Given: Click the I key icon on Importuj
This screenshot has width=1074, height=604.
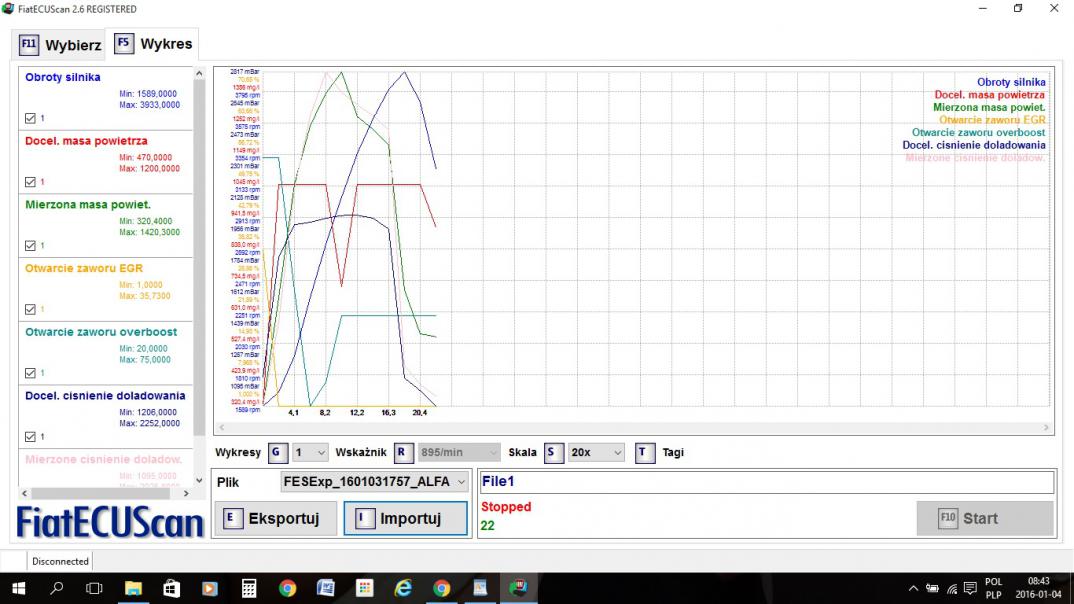Looking at the screenshot, I should pos(364,518).
